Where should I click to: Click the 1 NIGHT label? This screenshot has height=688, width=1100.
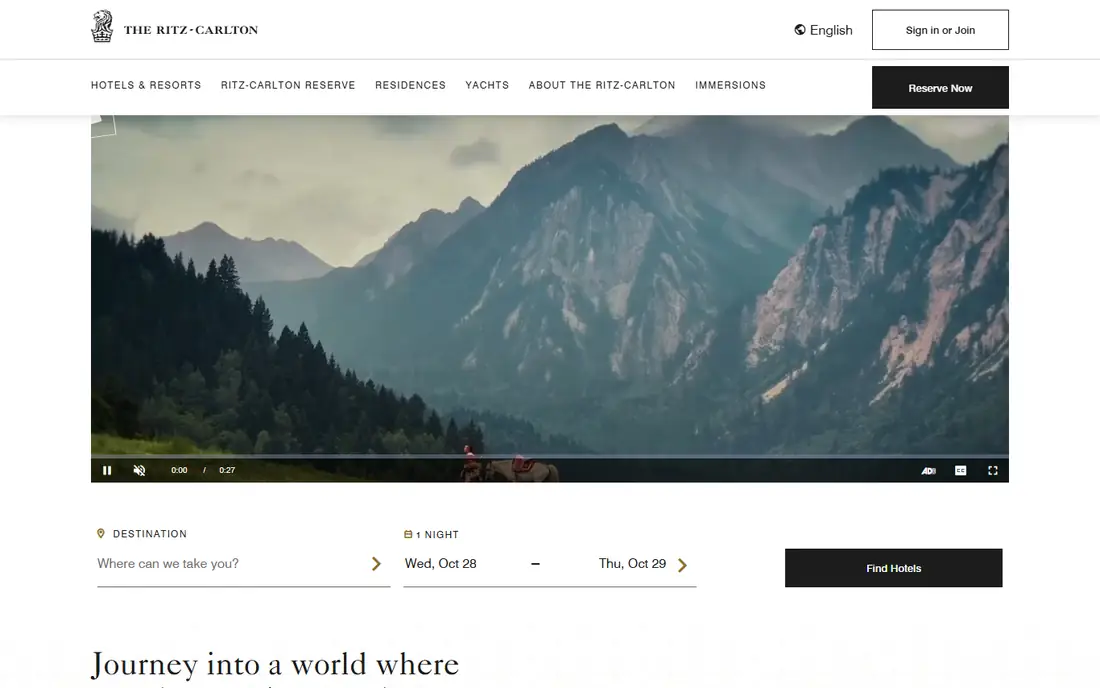437,534
